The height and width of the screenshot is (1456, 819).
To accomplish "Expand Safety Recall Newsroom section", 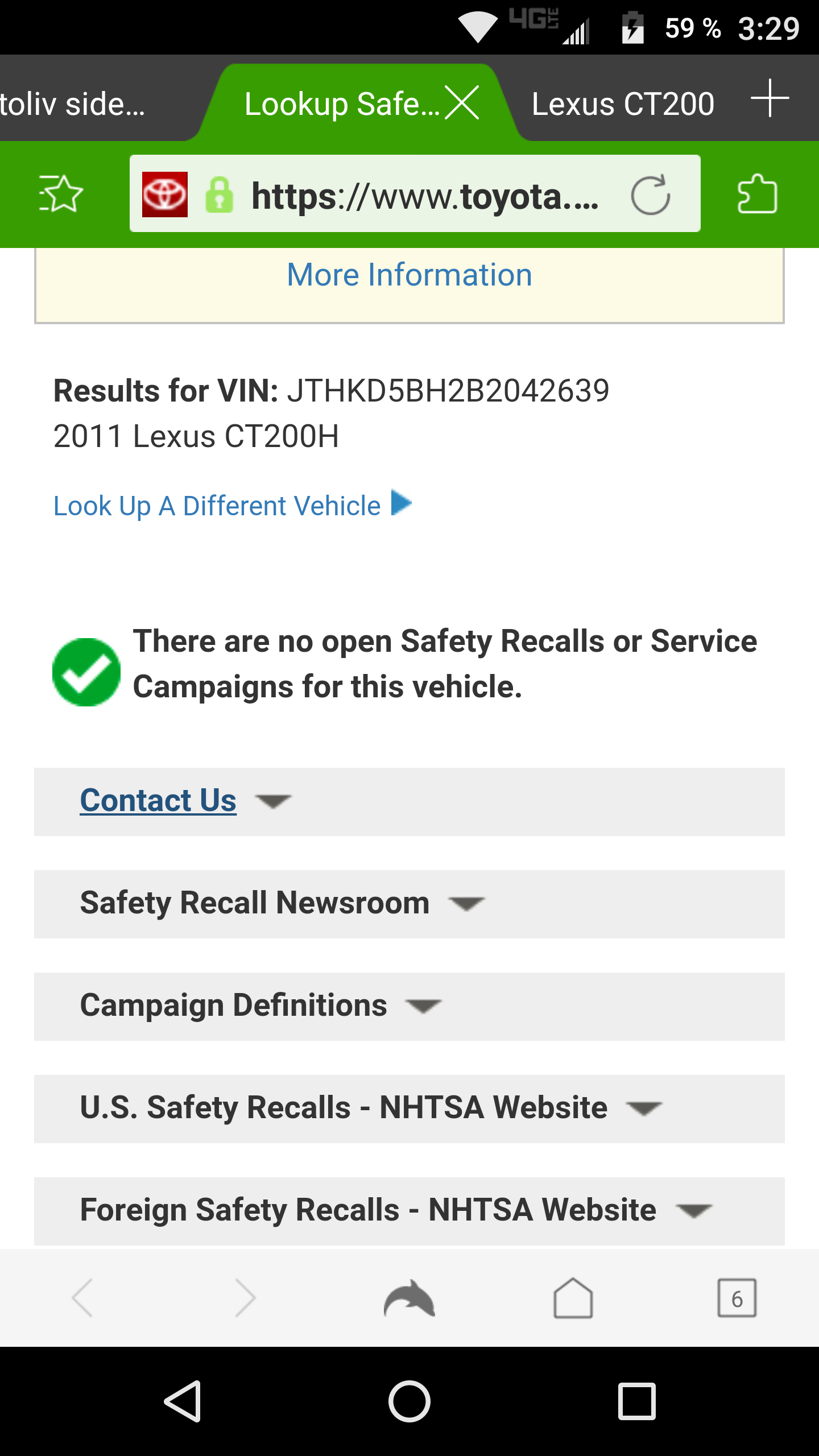I will [x=255, y=903].
